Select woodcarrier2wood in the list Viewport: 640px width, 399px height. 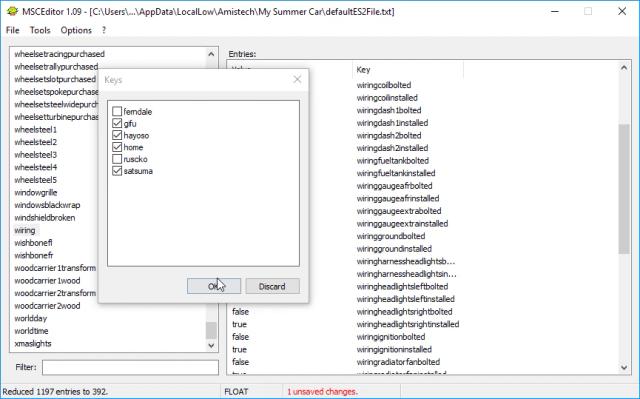coord(47,306)
